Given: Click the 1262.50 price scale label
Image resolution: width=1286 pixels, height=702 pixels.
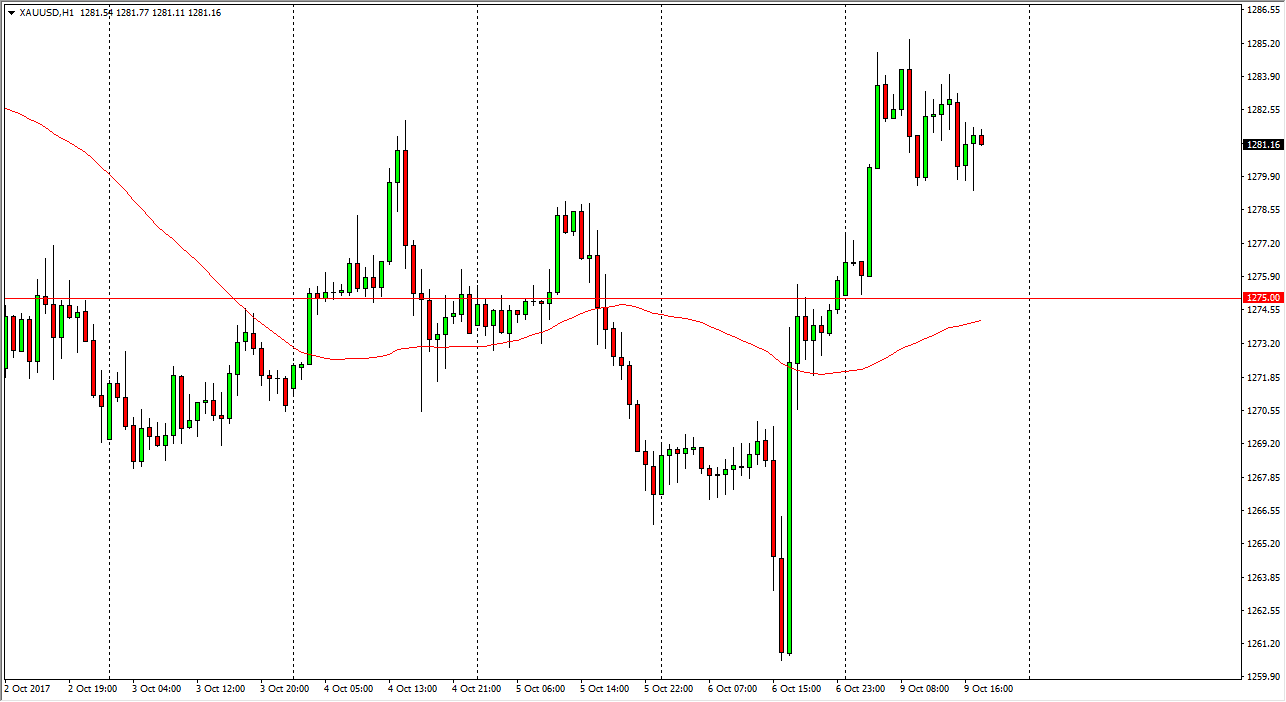Looking at the screenshot, I should tap(1262, 610).
